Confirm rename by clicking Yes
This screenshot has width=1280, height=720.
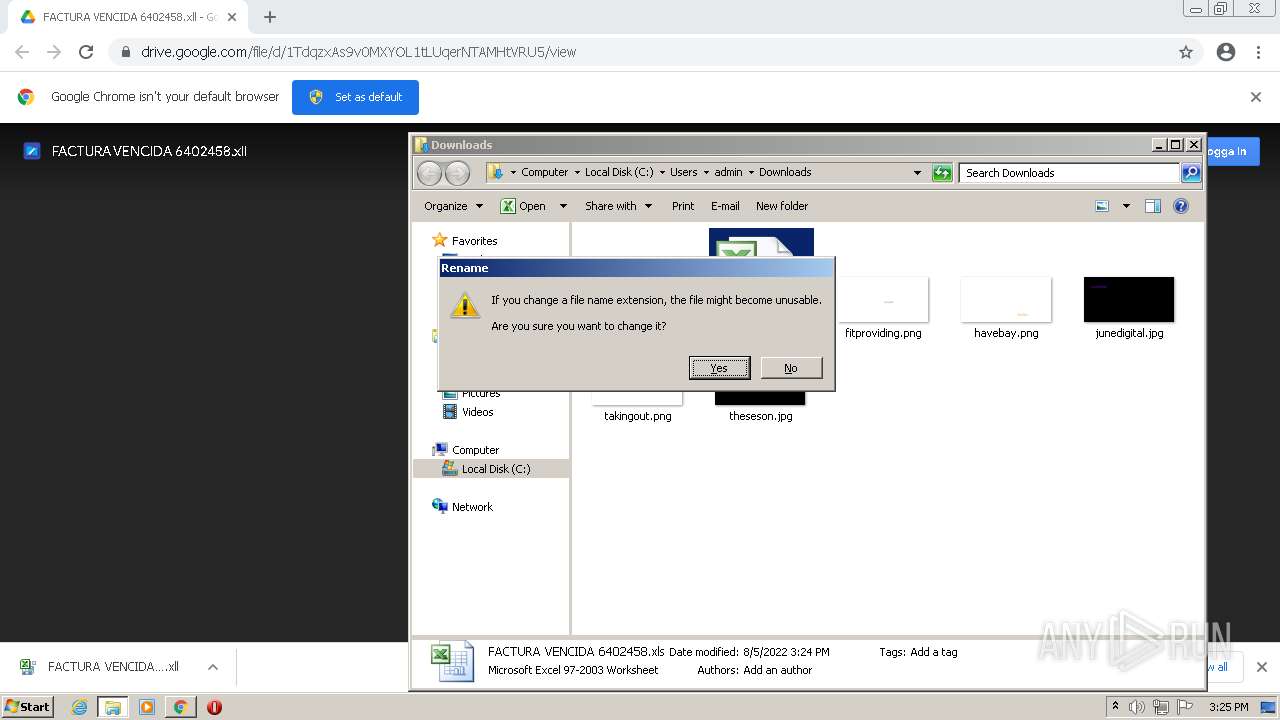pyautogui.click(x=719, y=368)
